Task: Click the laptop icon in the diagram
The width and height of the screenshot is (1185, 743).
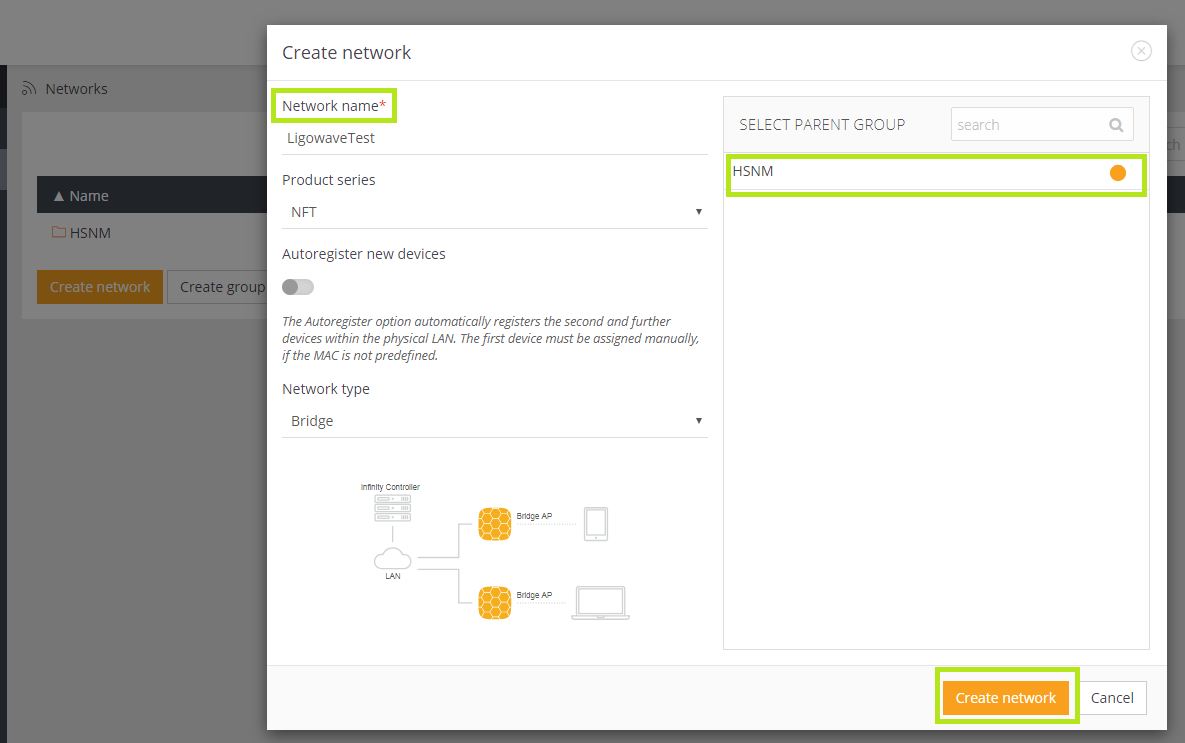Action: point(600,603)
